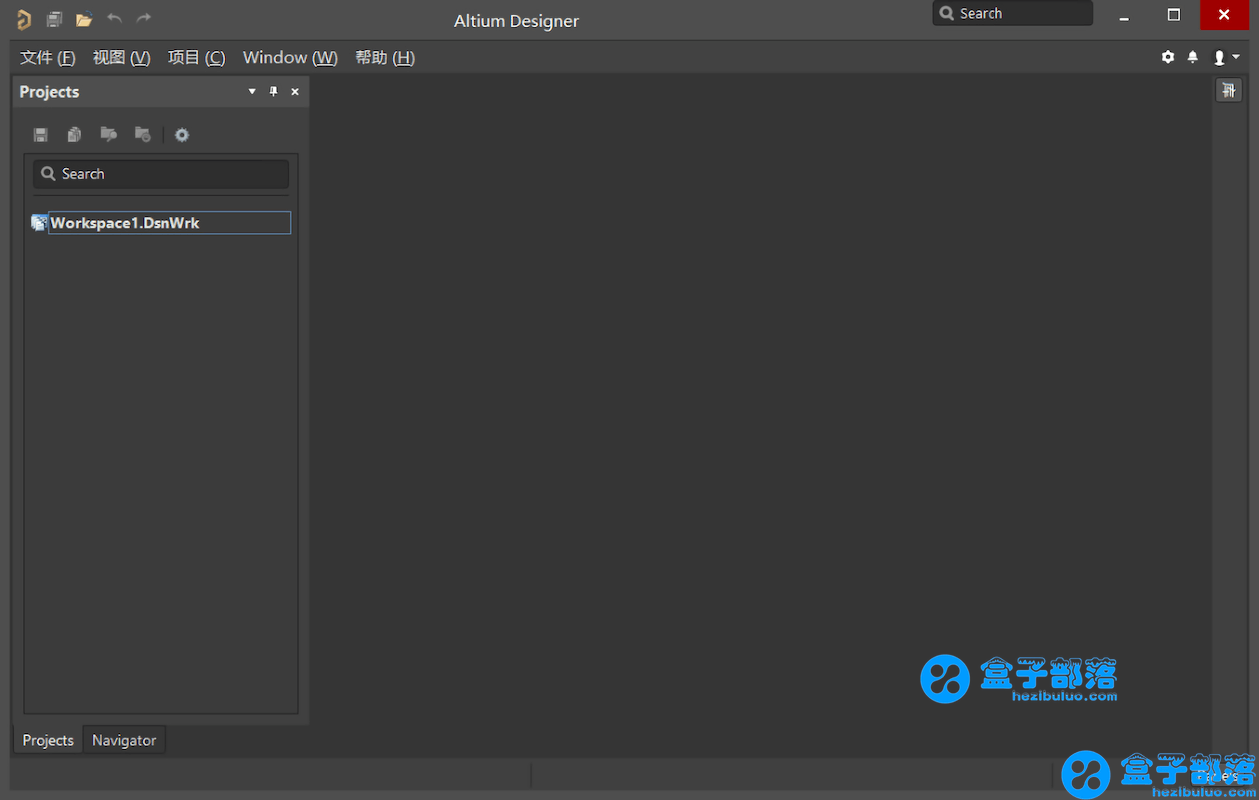Open the Projects panel options dropdown arrow

pyautogui.click(x=252, y=91)
